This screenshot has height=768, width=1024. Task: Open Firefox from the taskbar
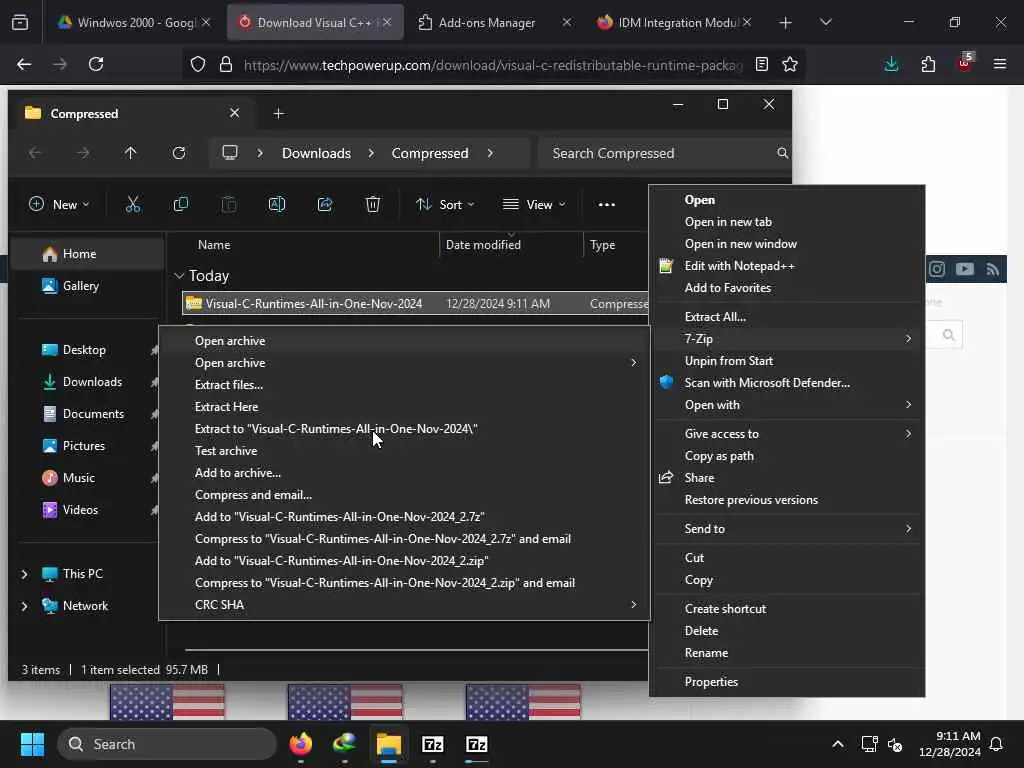pyautogui.click(x=300, y=744)
